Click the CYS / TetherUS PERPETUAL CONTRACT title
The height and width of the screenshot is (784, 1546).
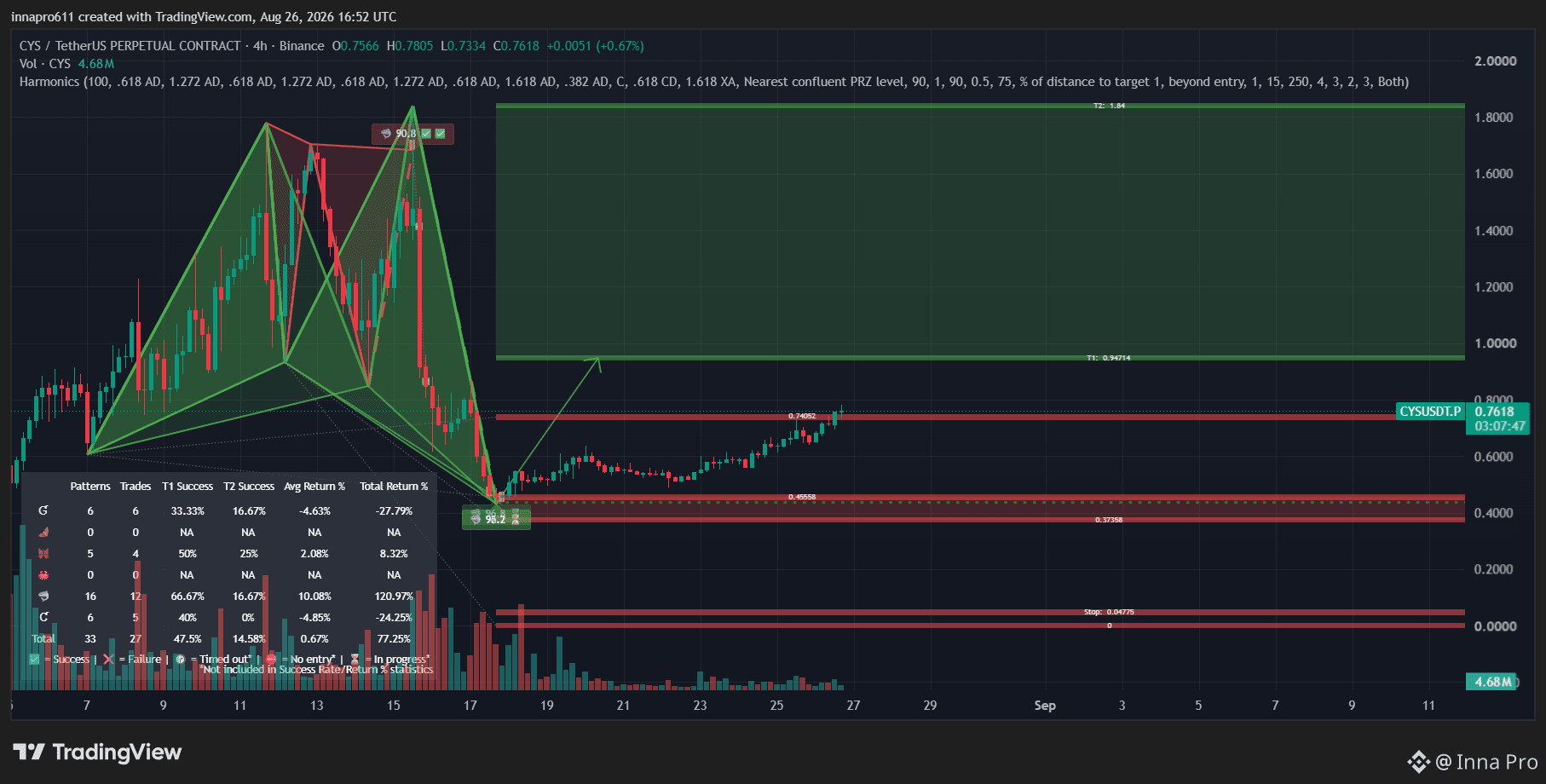(130, 46)
